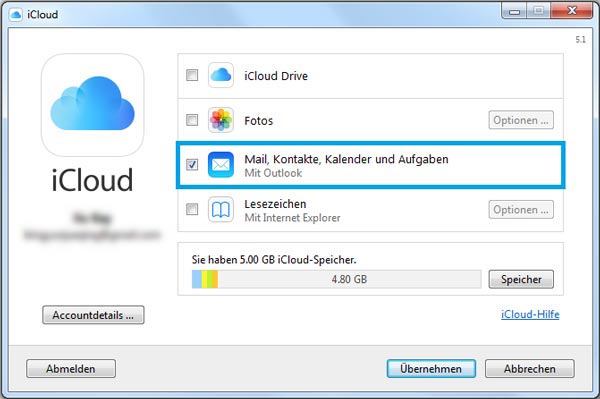Close the iCloud window
The height and width of the screenshot is (399, 600).
coord(572,11)
